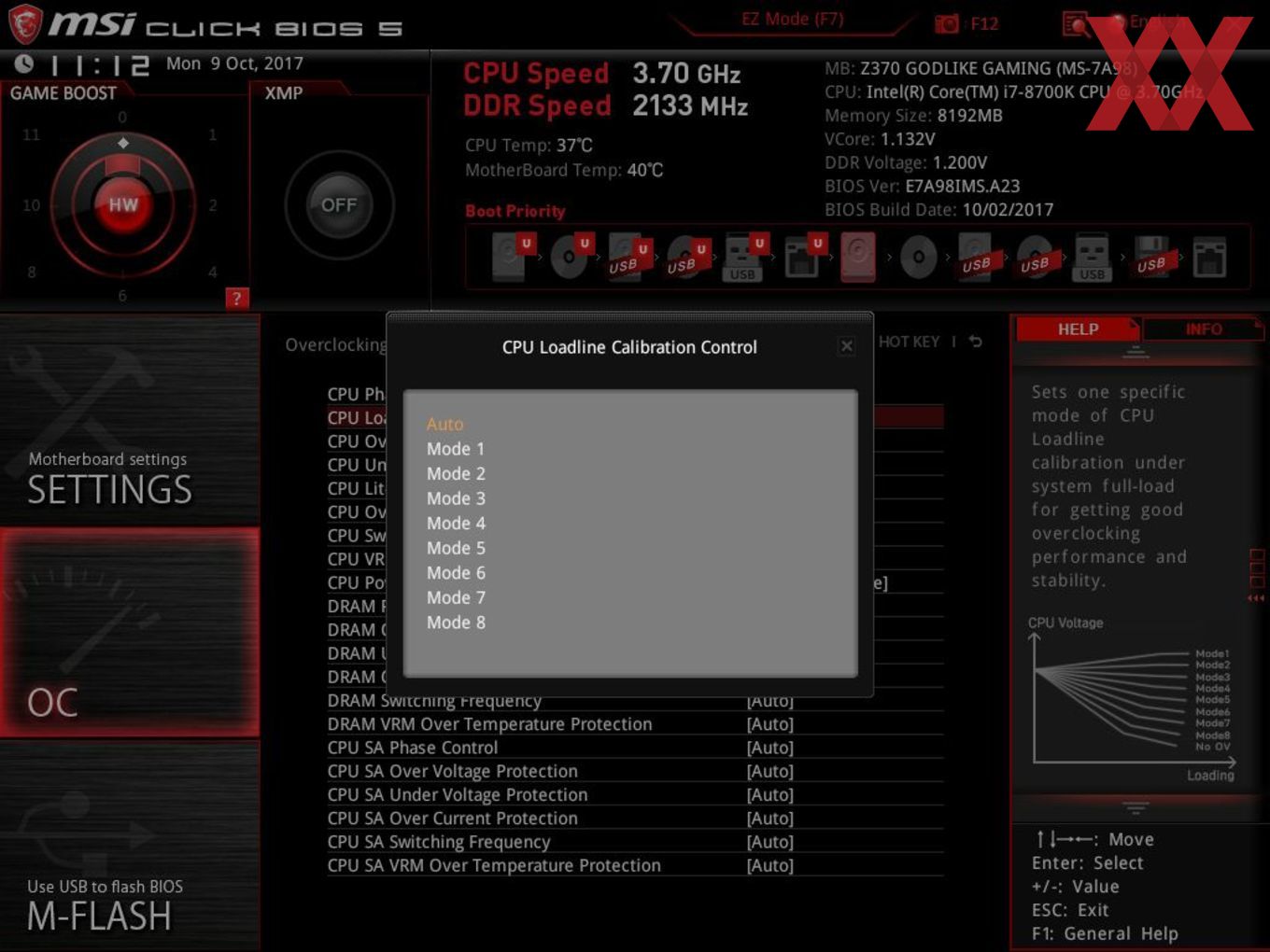
Task: Click the EZ Mode (F7) button
Action: click(x=793, y=19)
